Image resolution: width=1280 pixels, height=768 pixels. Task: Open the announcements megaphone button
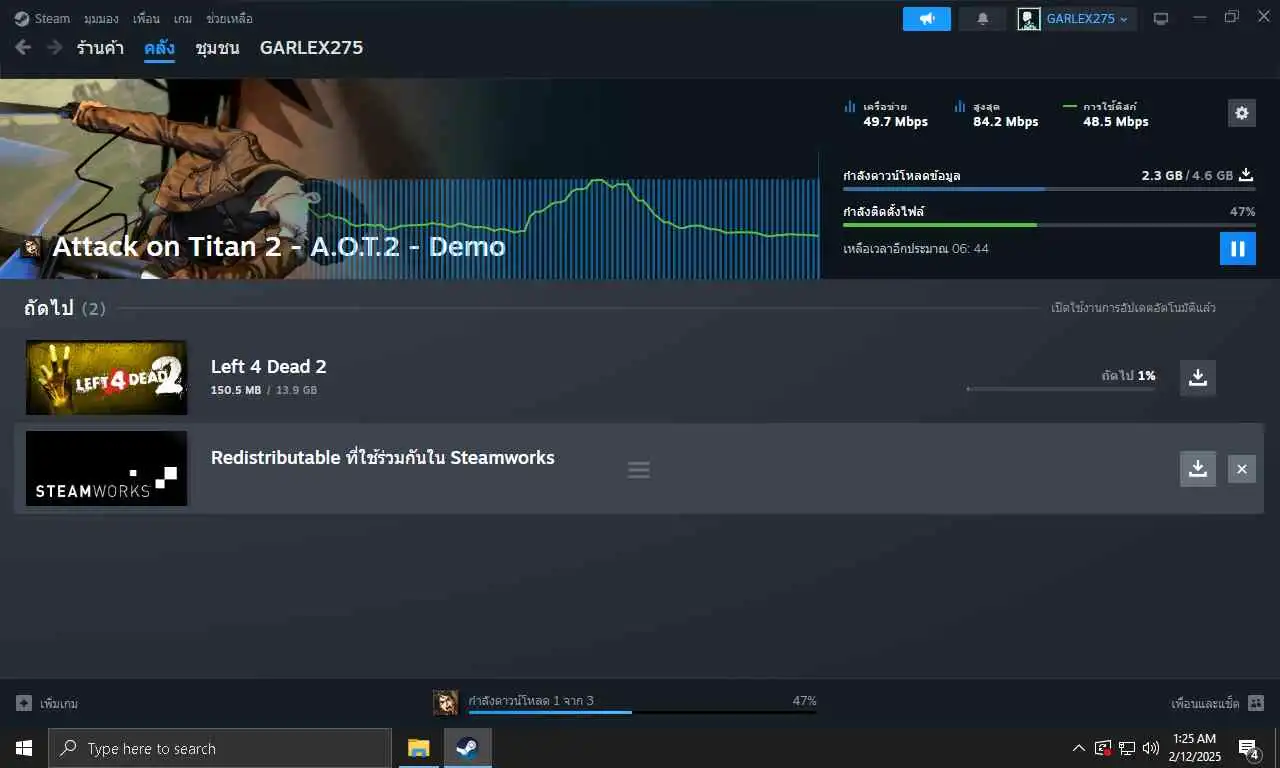(x=927, y=19)
